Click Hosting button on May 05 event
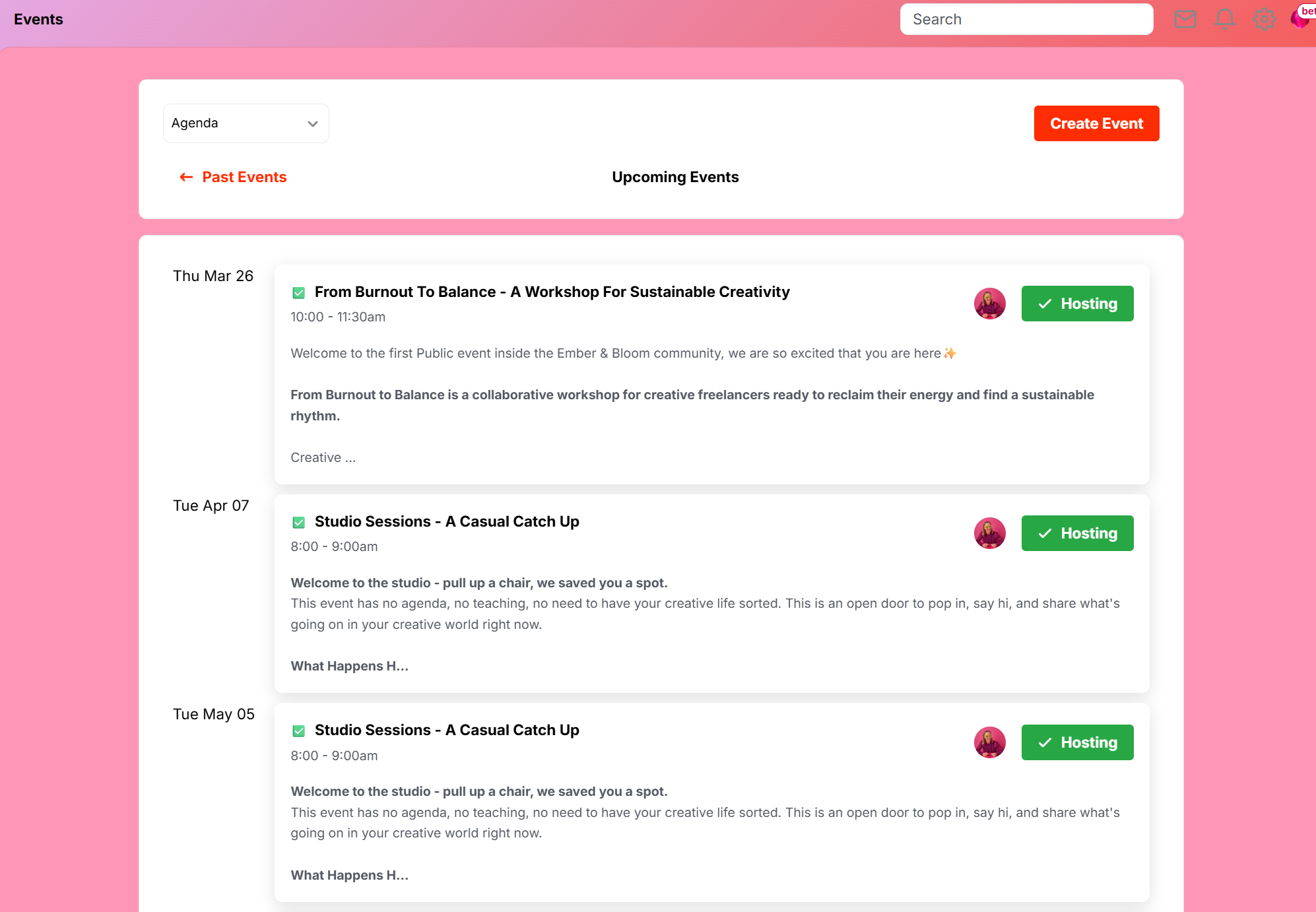The image size is (1316, 912). (x=1077, y=742)
